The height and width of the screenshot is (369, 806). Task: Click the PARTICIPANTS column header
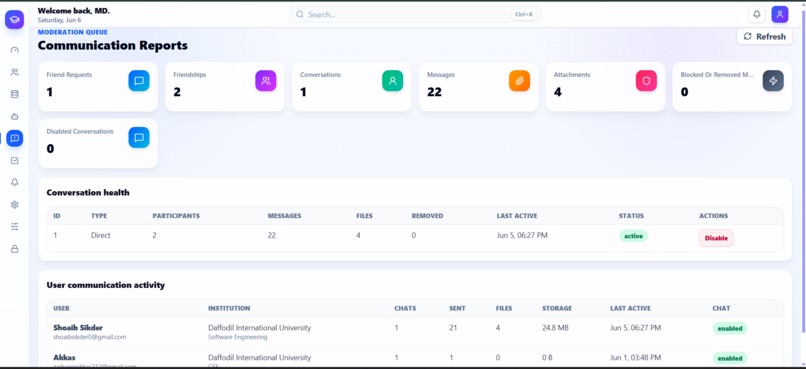[x=176, y=216]
